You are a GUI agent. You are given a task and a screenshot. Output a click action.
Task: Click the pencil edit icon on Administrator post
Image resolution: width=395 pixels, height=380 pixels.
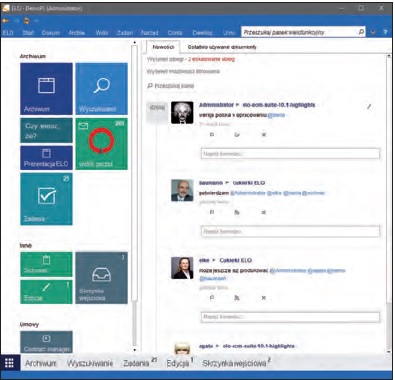click(369, 107)
